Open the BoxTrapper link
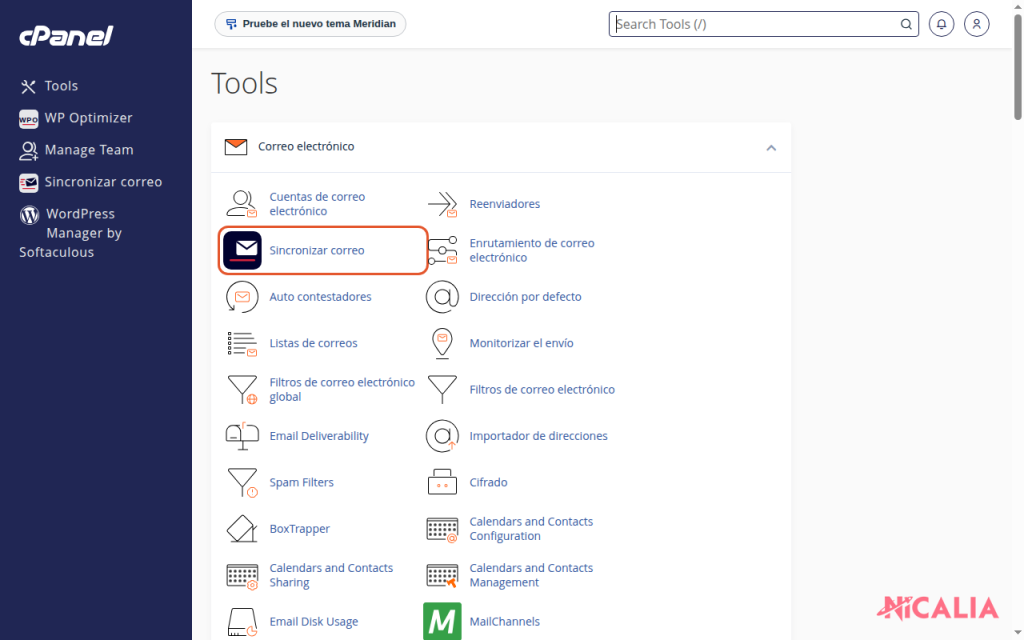The width and height of the screenshot is (1024, 640). 300,528
